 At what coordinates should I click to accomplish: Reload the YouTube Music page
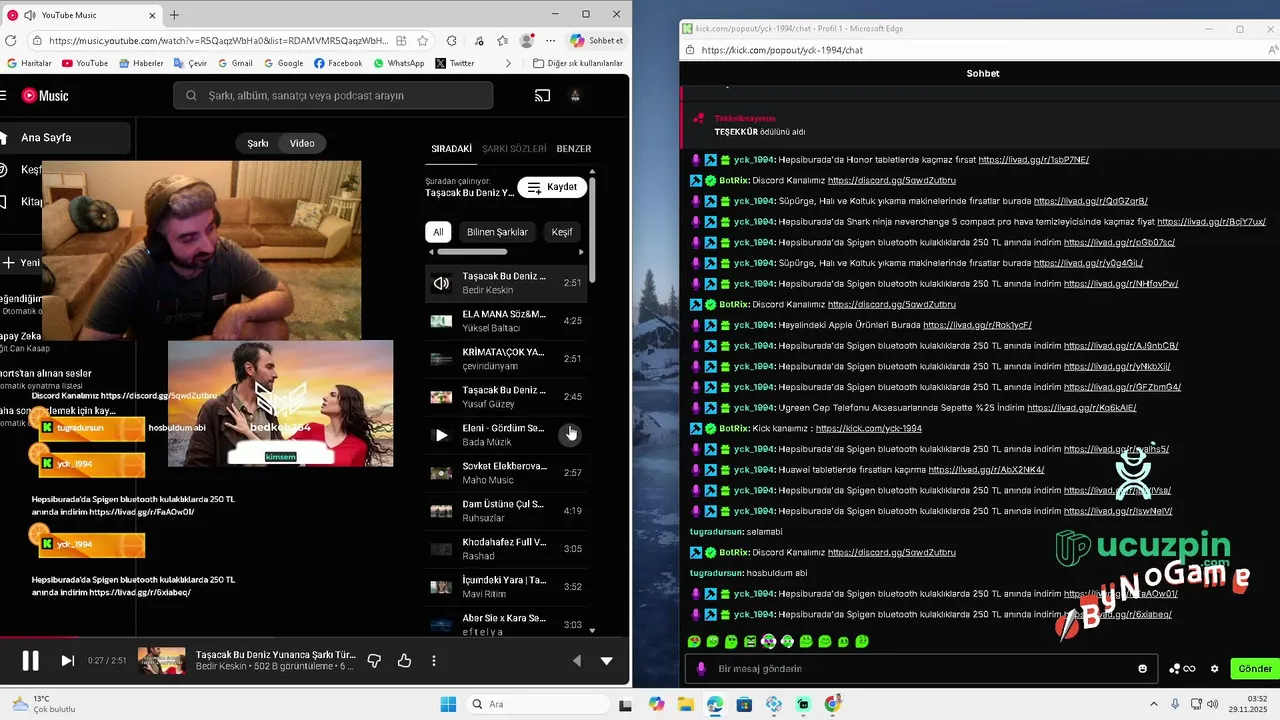(x=11, y=41)
